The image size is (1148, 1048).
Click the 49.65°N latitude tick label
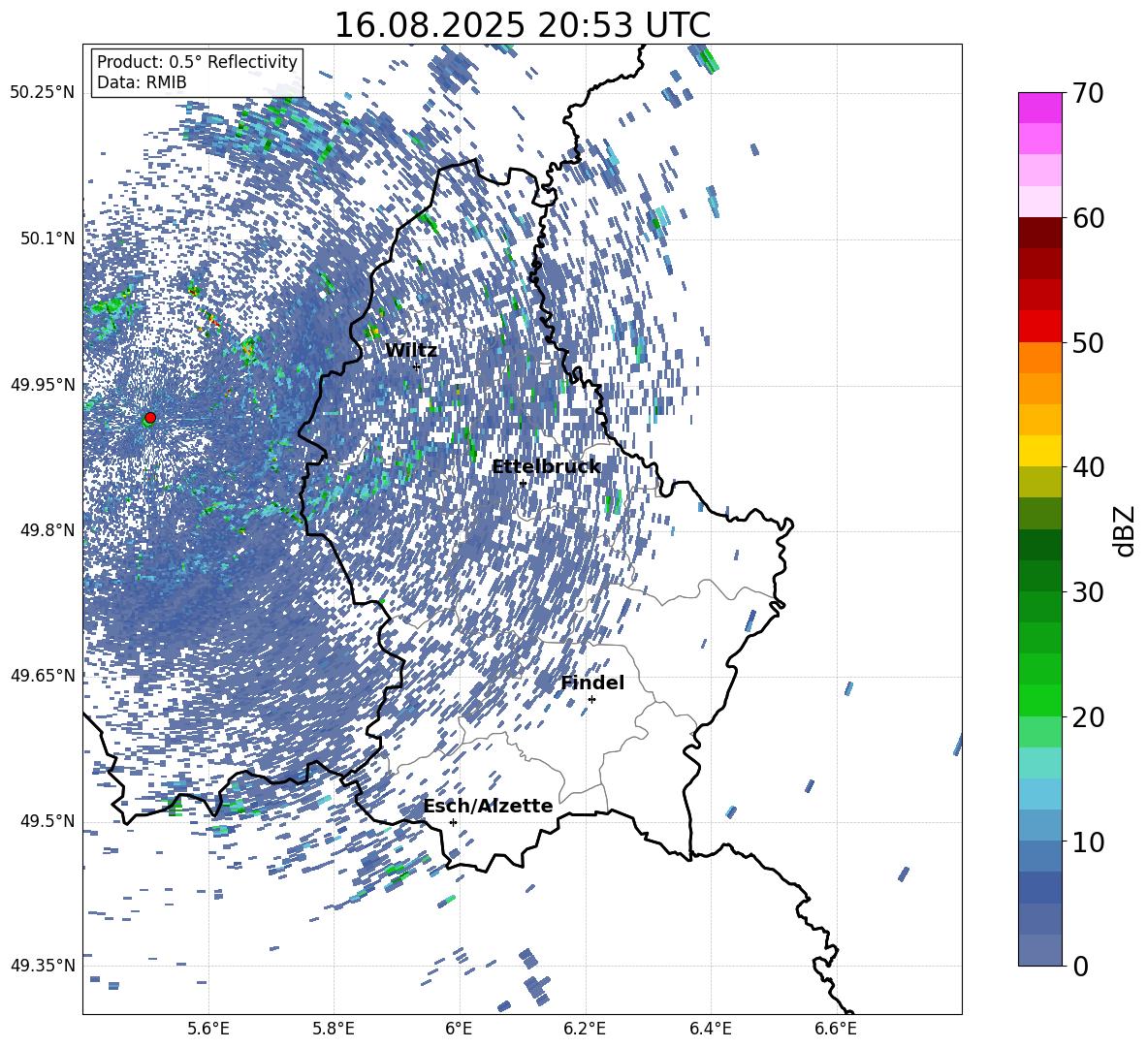[43, 676]
